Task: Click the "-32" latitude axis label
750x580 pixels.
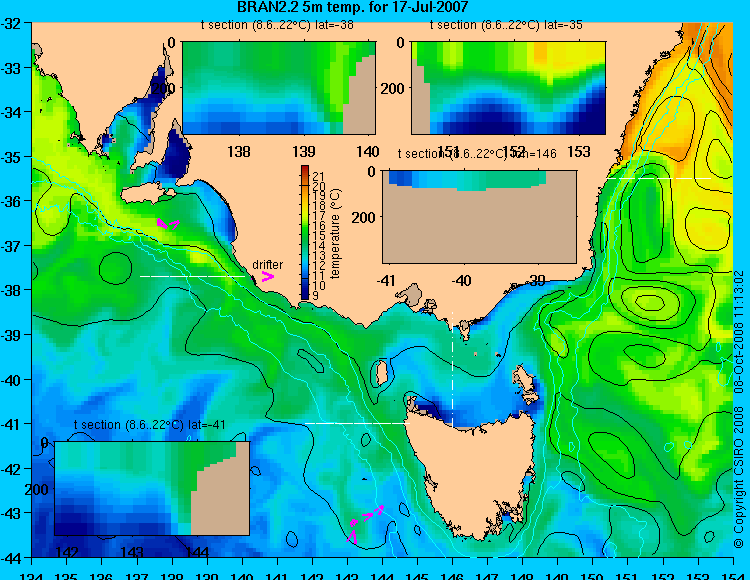Action: pyautogui.click(x=11, y=24)
